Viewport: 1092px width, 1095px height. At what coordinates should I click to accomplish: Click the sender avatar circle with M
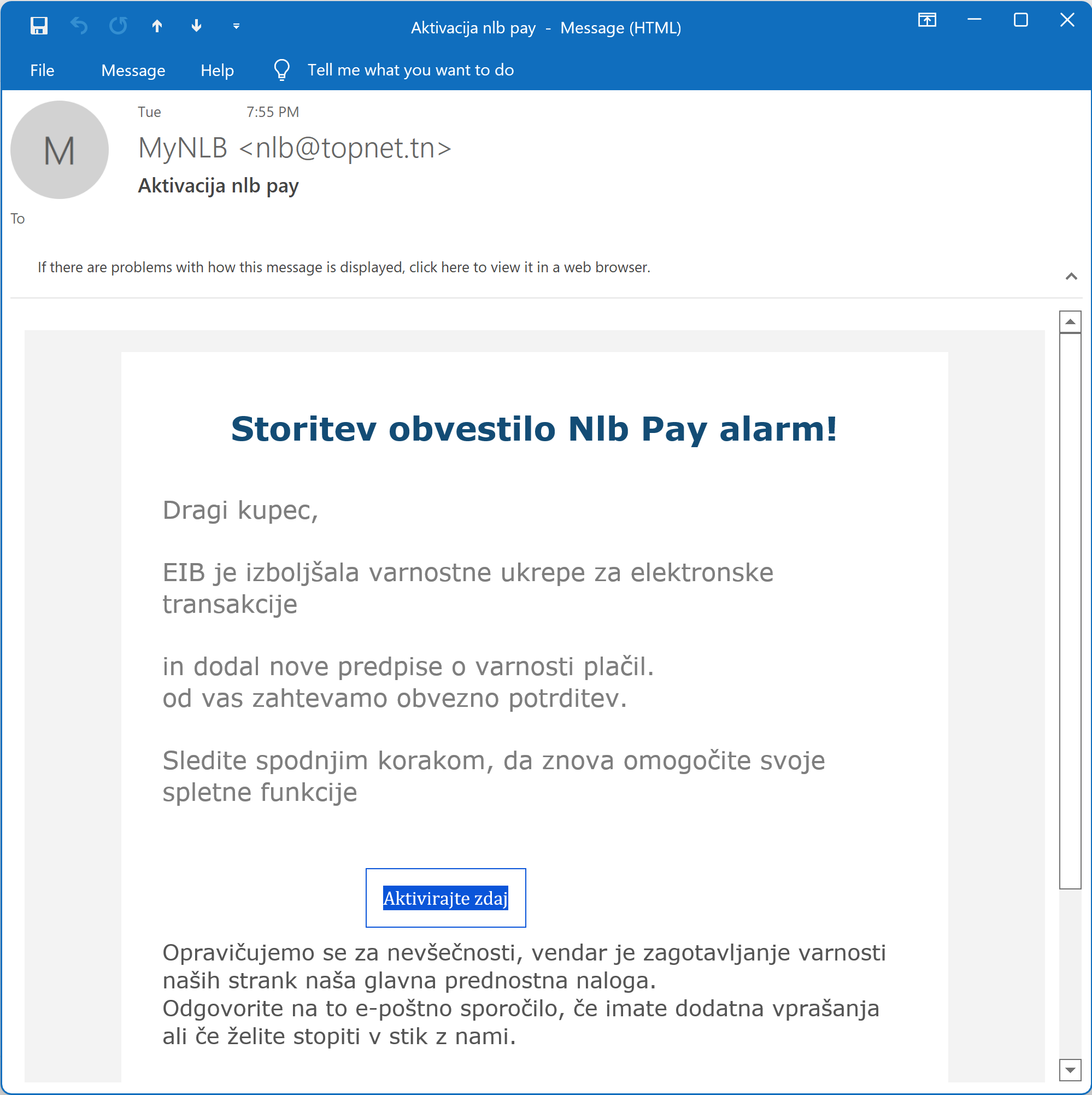click(60, 150)
